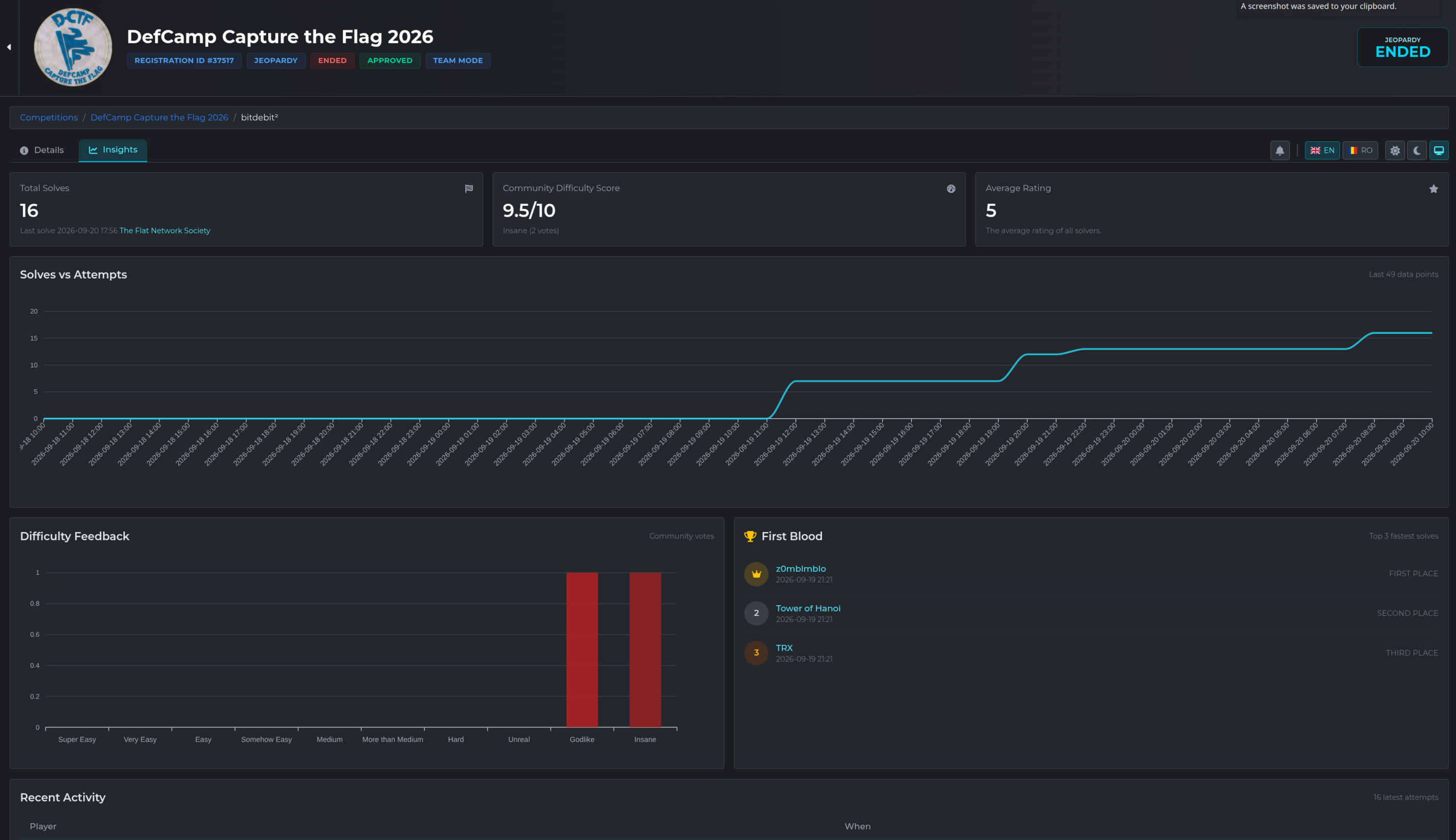Image resolution: width=1456 pixels, height=840 pixels.
Task: Click the red ENDED status badge
Action: (x=332, y=60)
